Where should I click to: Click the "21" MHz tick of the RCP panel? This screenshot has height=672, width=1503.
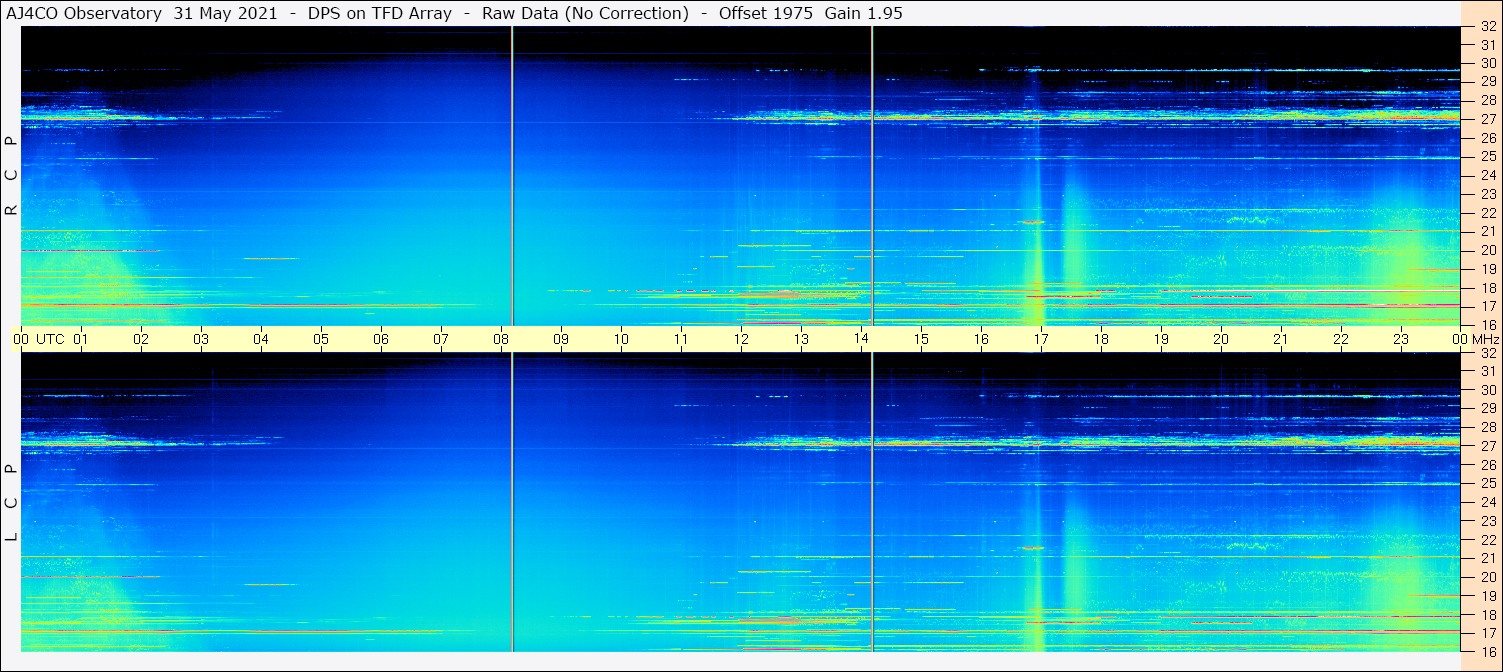(x=1488, y=231)
